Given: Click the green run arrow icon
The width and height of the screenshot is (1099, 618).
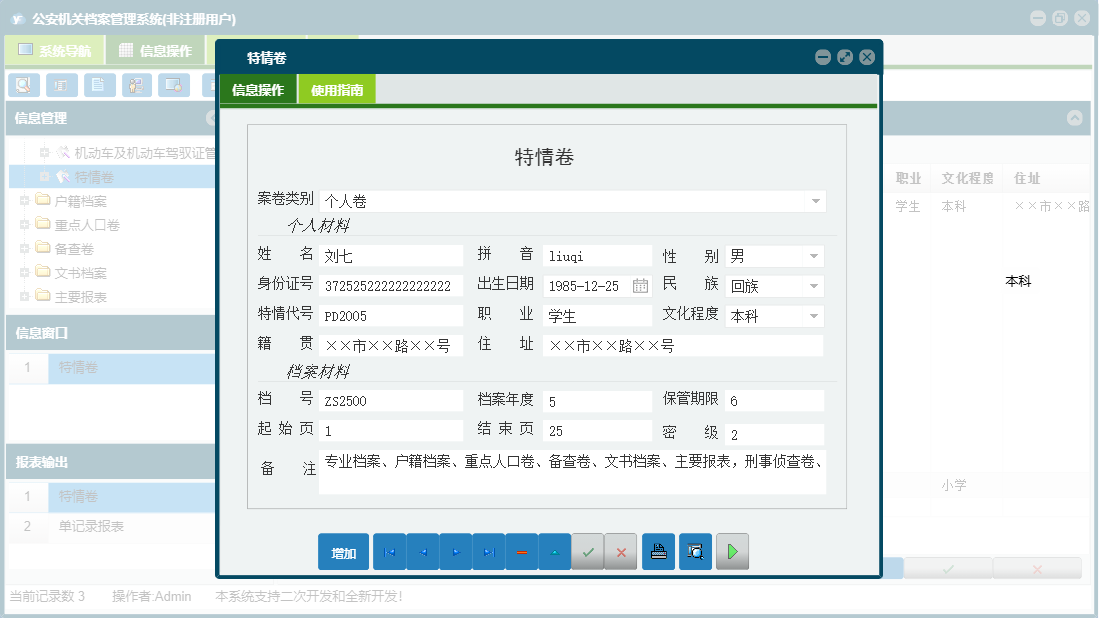Looking at the screenshot, I should point(732,551).
